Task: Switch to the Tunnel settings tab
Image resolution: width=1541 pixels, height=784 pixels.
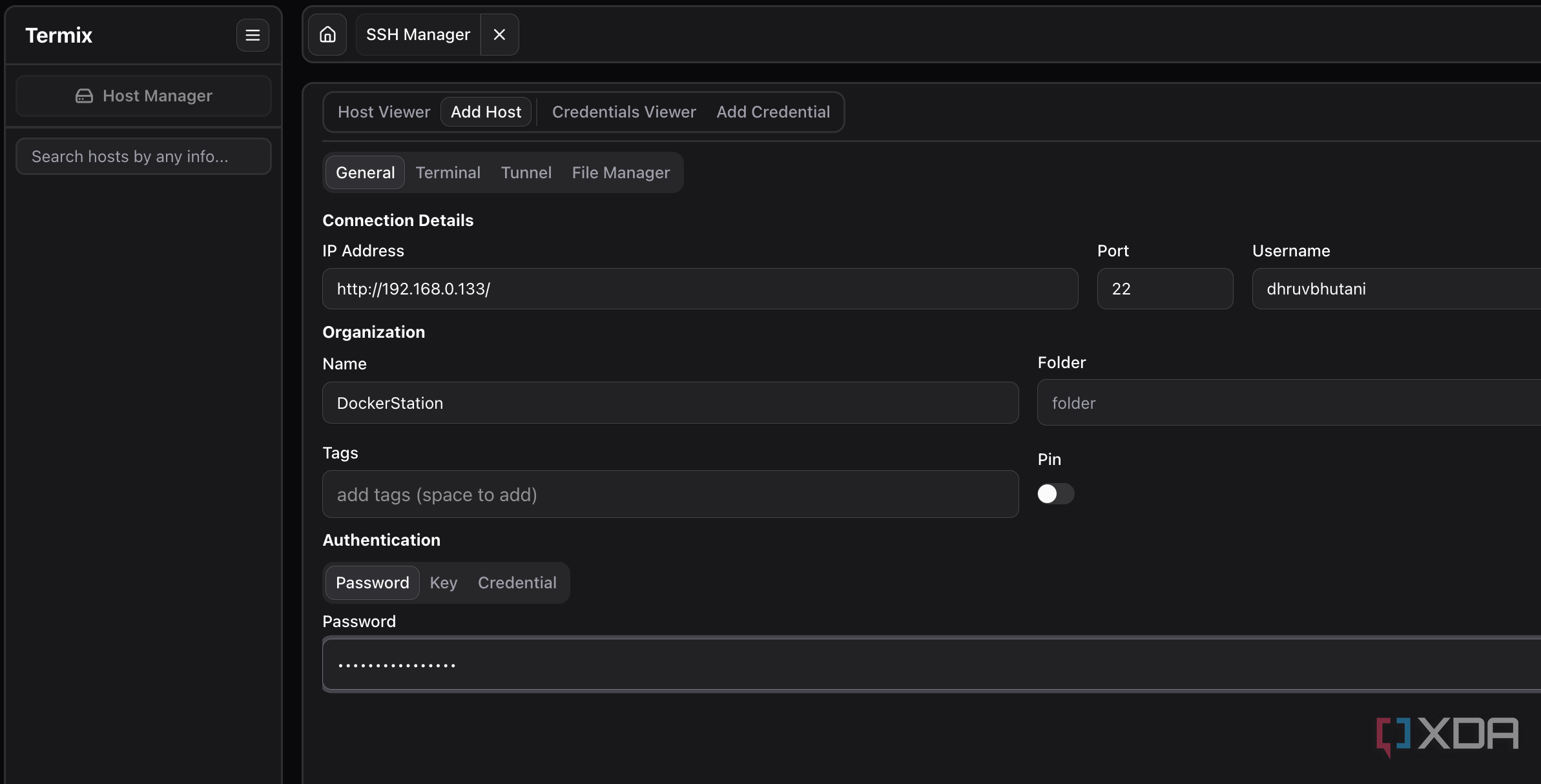Action: point(526,172)
